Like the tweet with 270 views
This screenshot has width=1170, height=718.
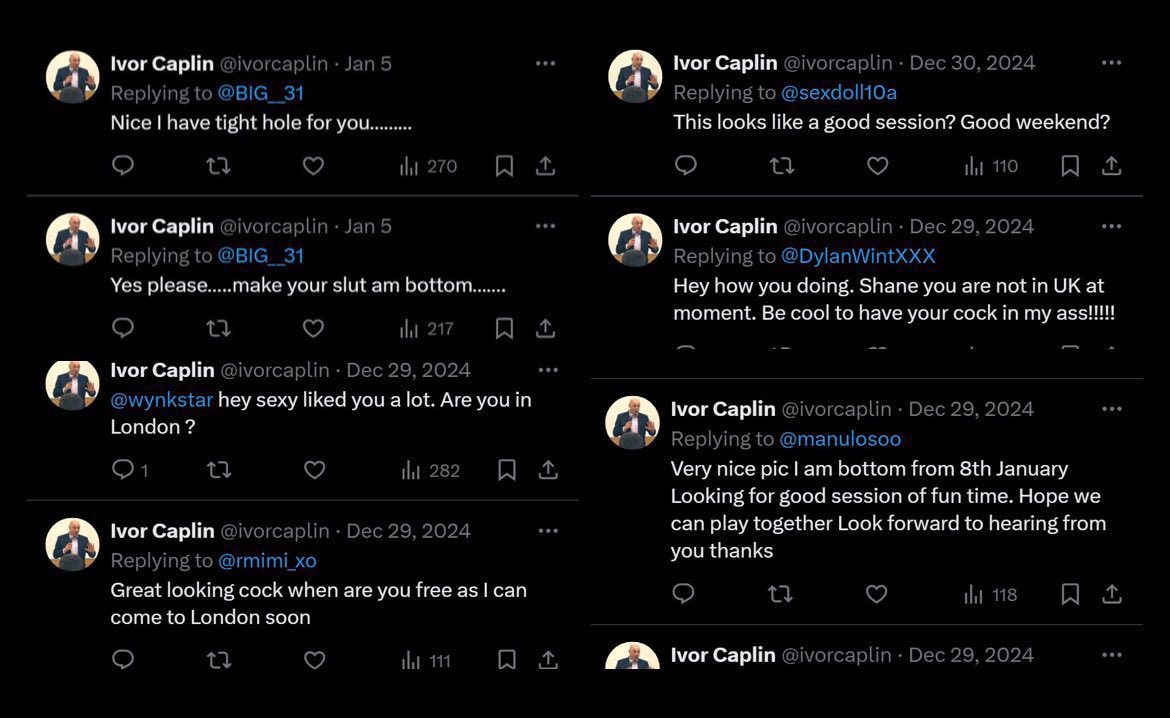click(313, 166)
